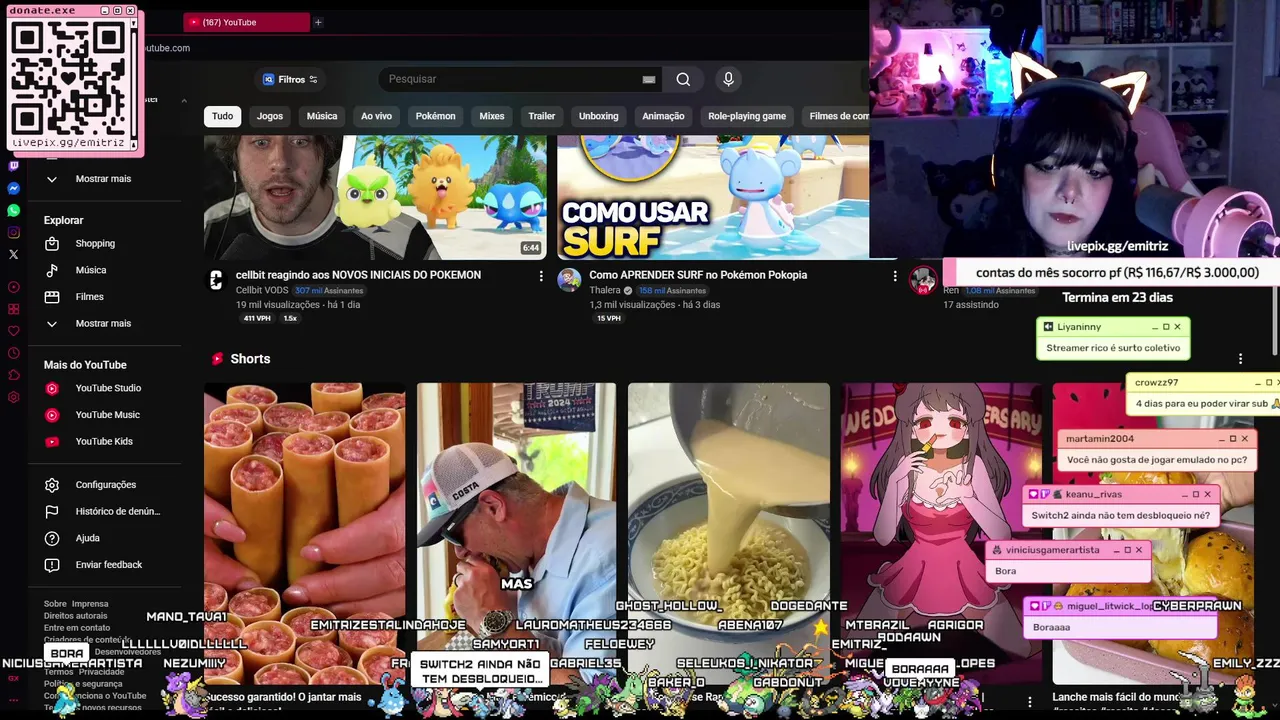Click the Imprensa footer link
The width and height of the screenshot is (1280, 720).
click(x=90, y=604)
